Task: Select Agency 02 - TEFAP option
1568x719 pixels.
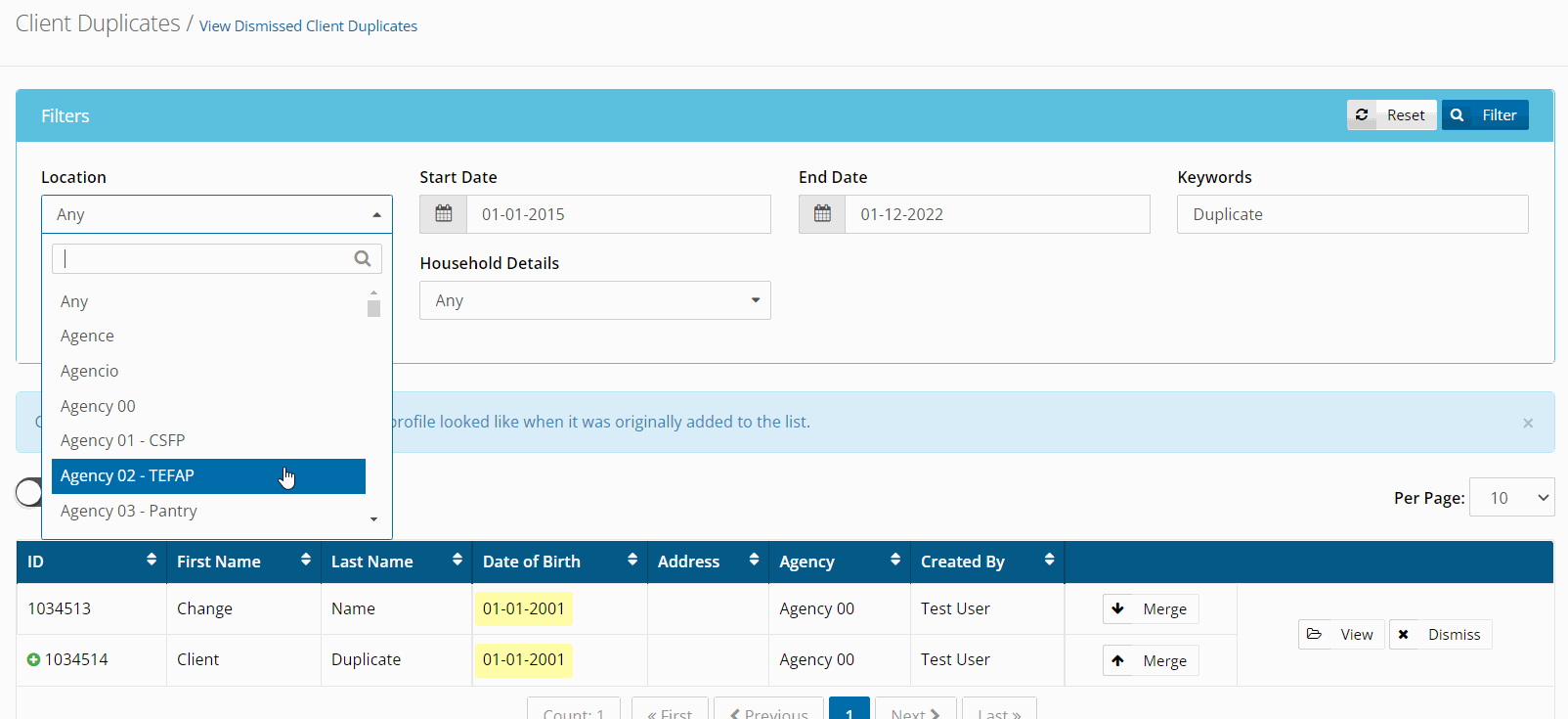Action: 208,476
